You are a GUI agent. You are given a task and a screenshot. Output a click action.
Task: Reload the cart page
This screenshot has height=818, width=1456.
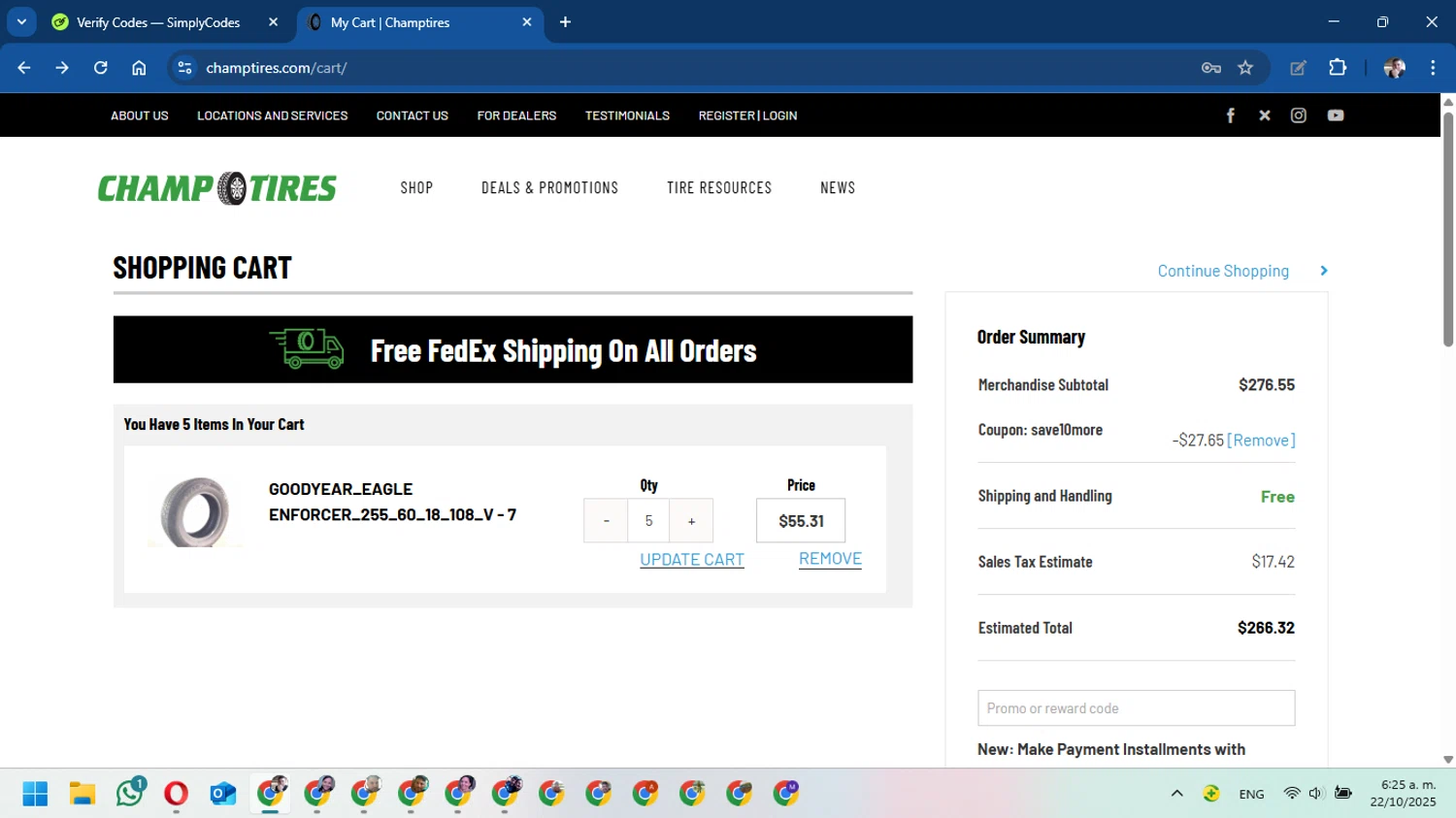101,68
